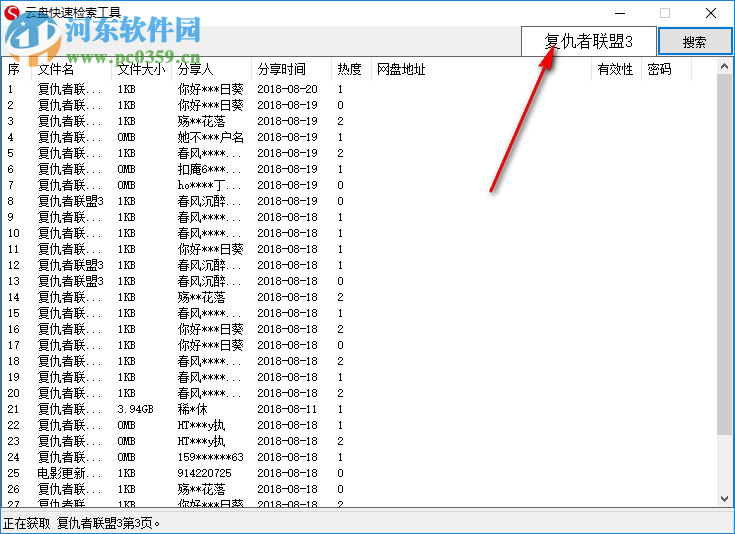Click sharer 殇**花落 in row 26

pyautogui.click(x=201, y=489)
